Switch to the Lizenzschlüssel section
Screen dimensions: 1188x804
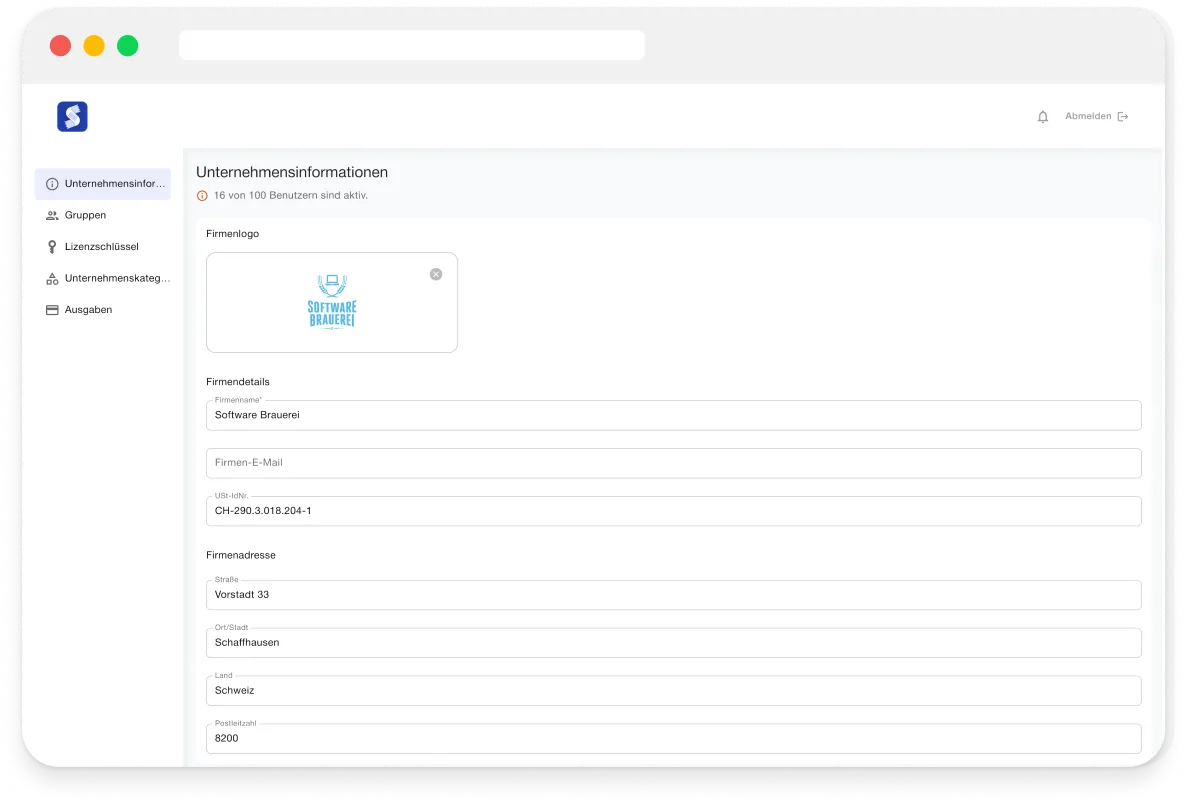coord(101,247)
